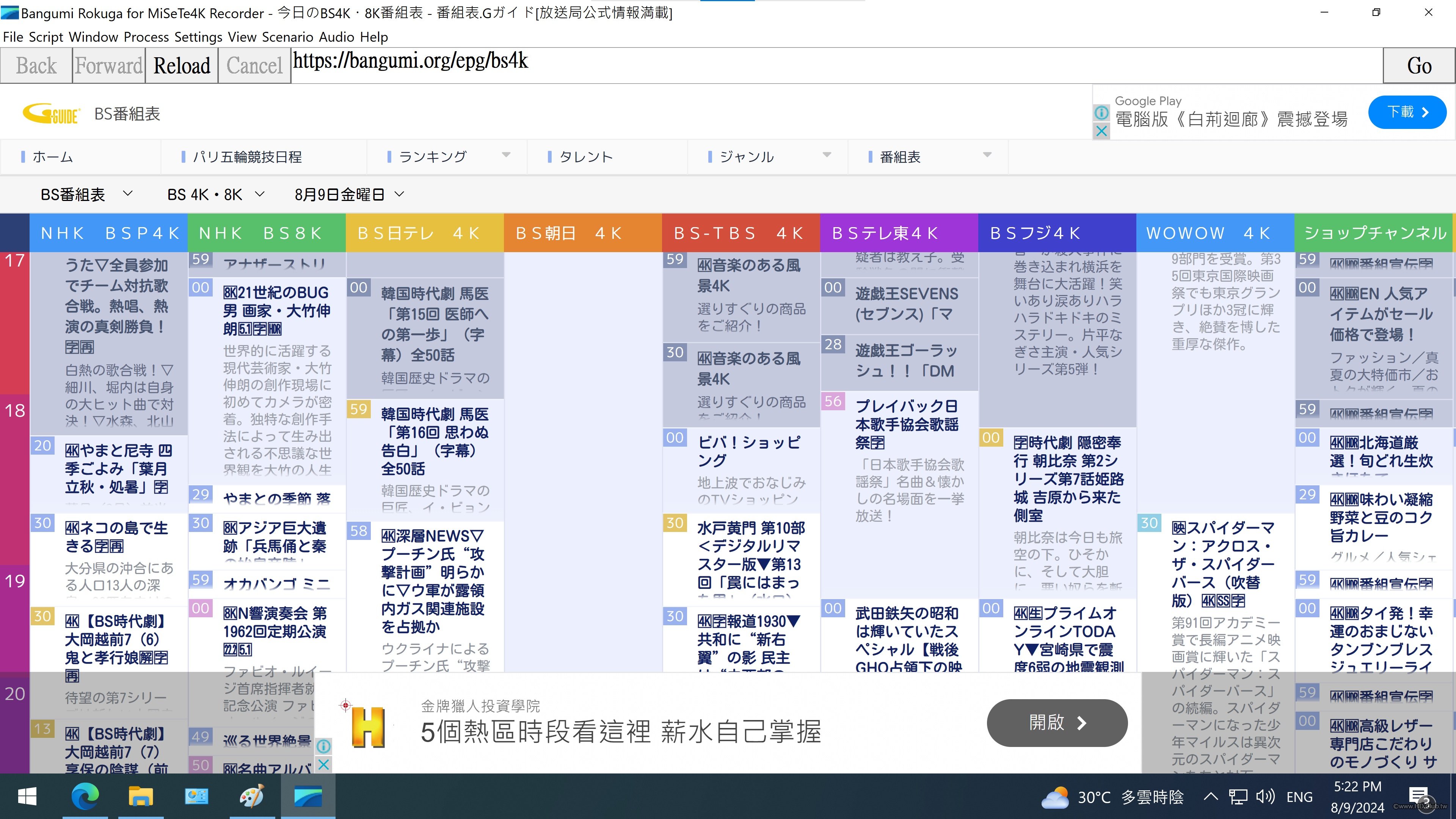Screen dimensions: 1456x819
Task: Close the bottom banner ad
Action: click(x=323, y=765)
